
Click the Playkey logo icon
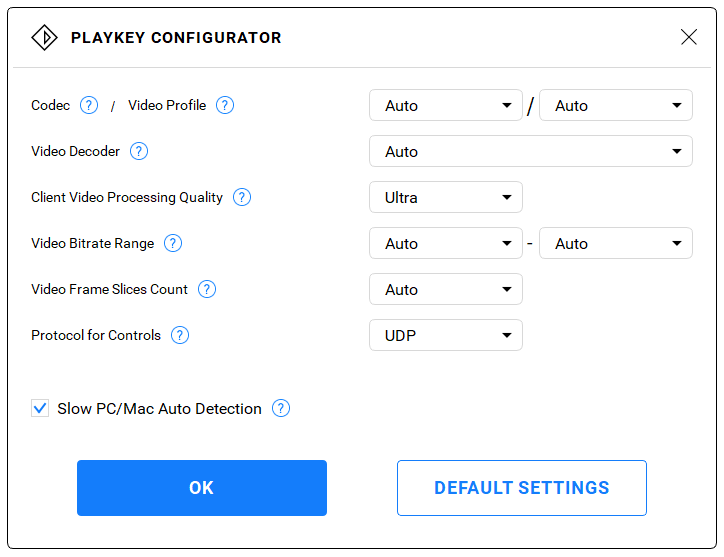click(44, 38)
